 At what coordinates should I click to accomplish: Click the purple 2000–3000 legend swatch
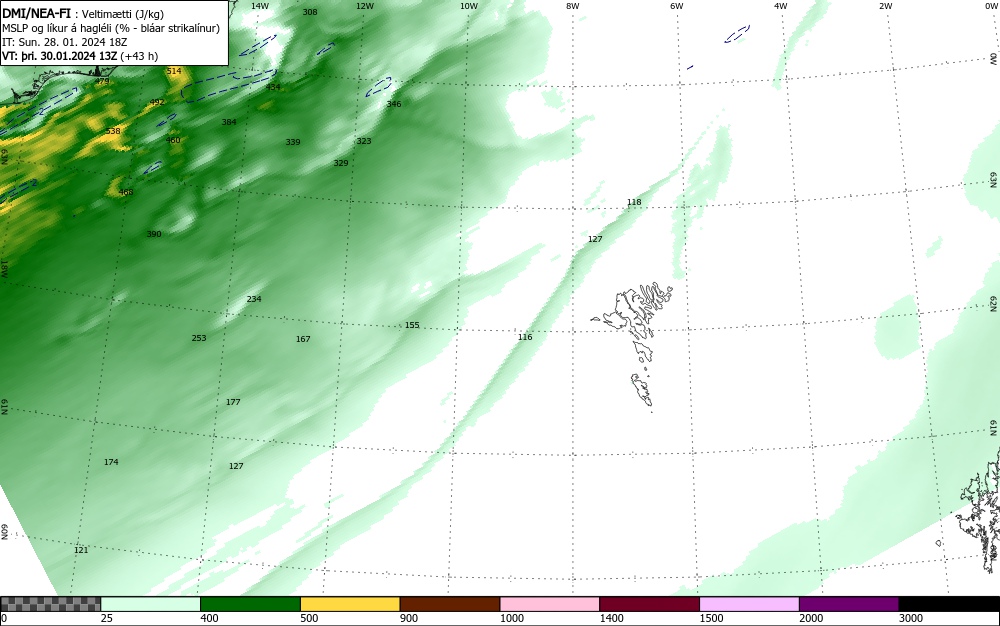pyautogui.click(x=849, y=604)
